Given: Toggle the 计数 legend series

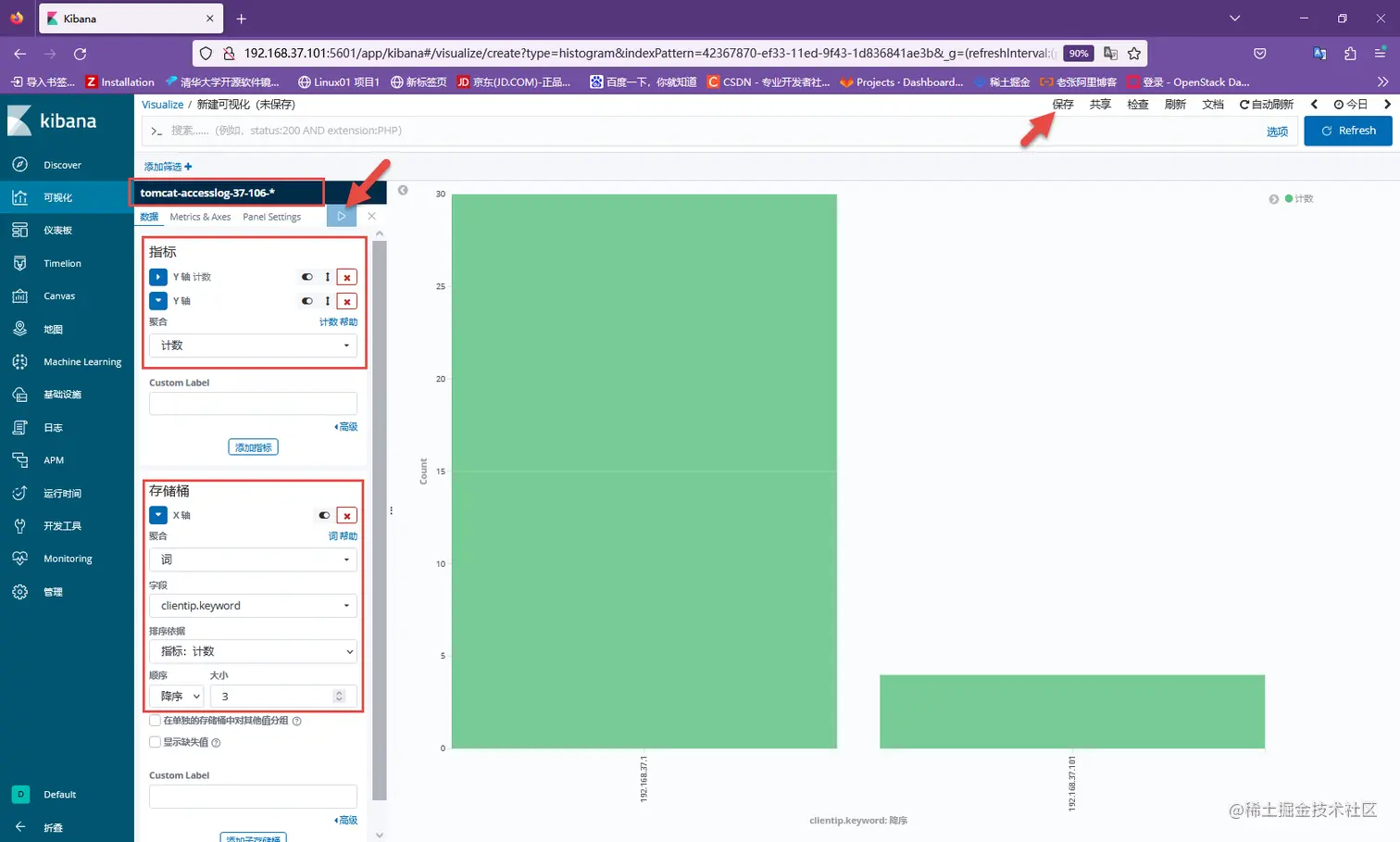Looking at the screenshot, I should pos(1299,199).
